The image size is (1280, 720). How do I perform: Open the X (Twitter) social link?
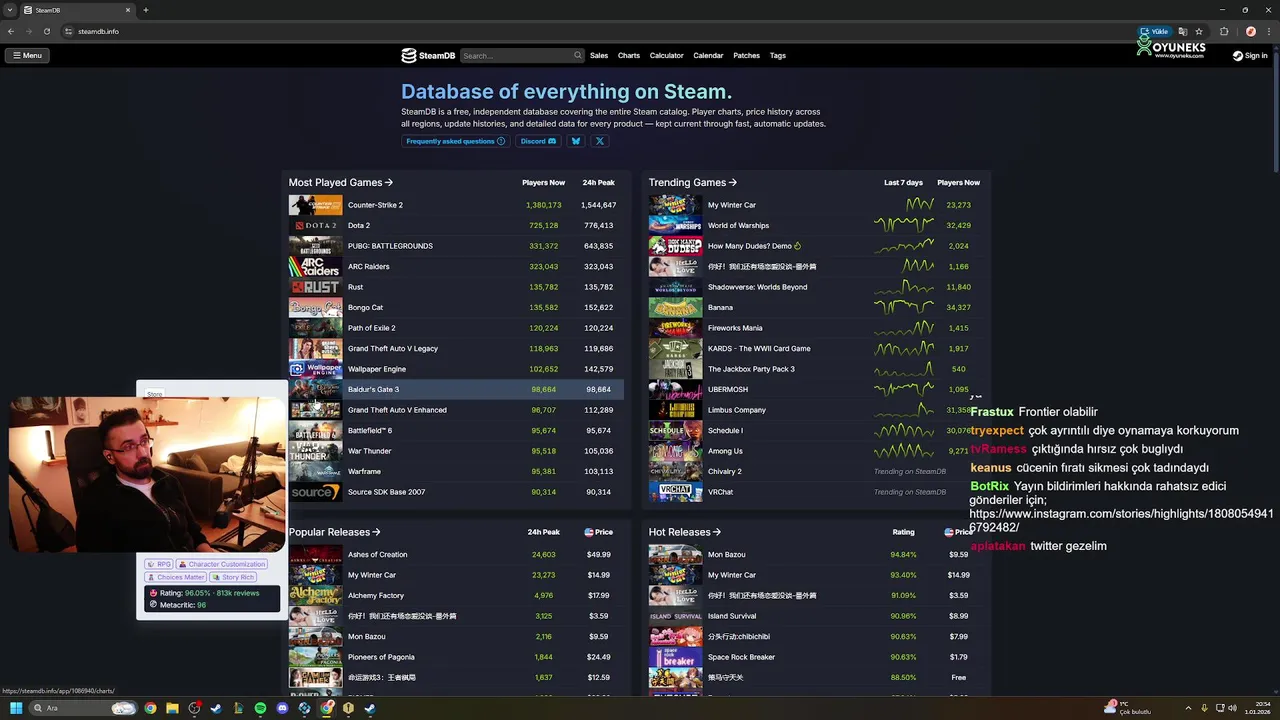(600, 141)
